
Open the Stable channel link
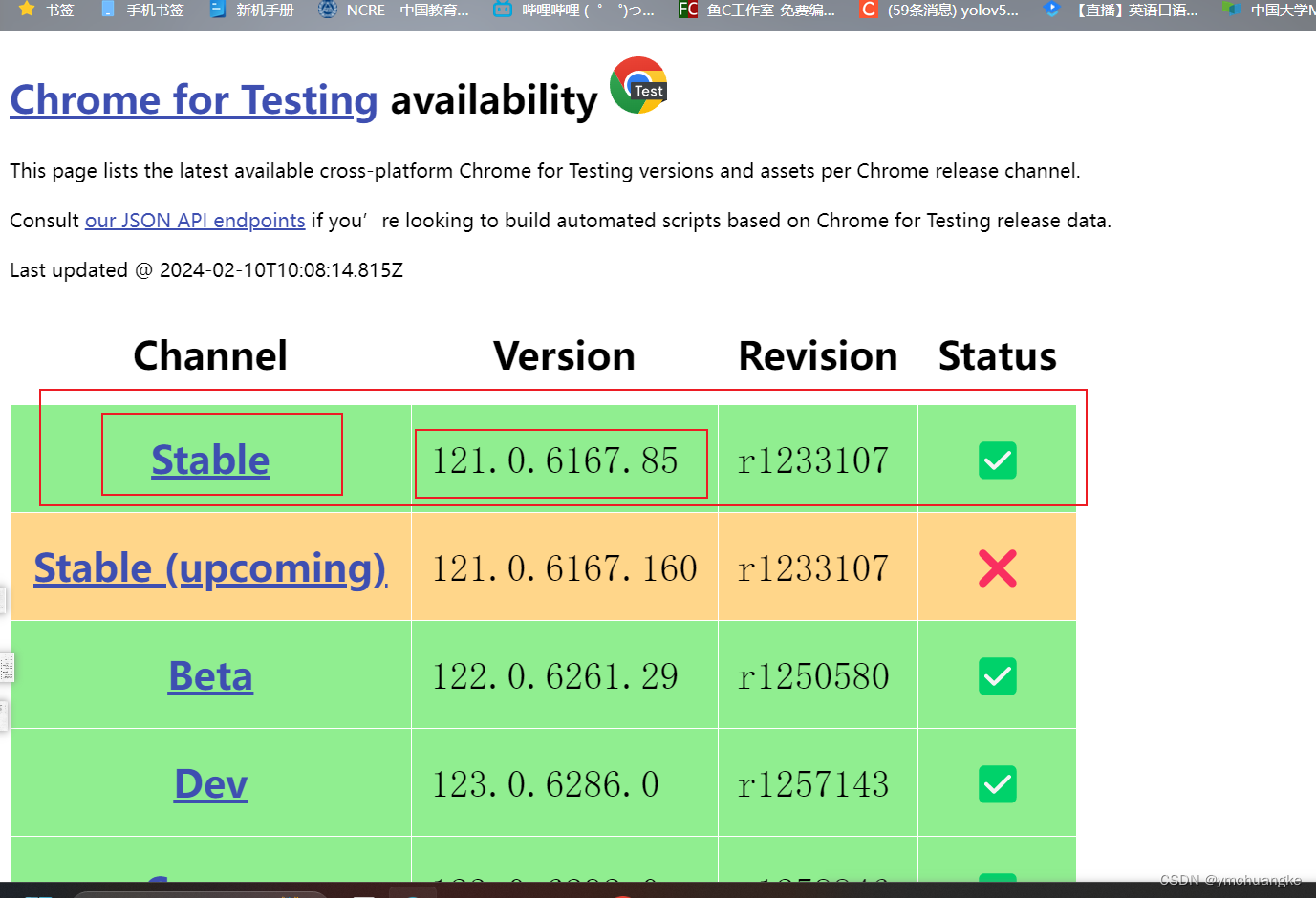(x=210, y=460)
